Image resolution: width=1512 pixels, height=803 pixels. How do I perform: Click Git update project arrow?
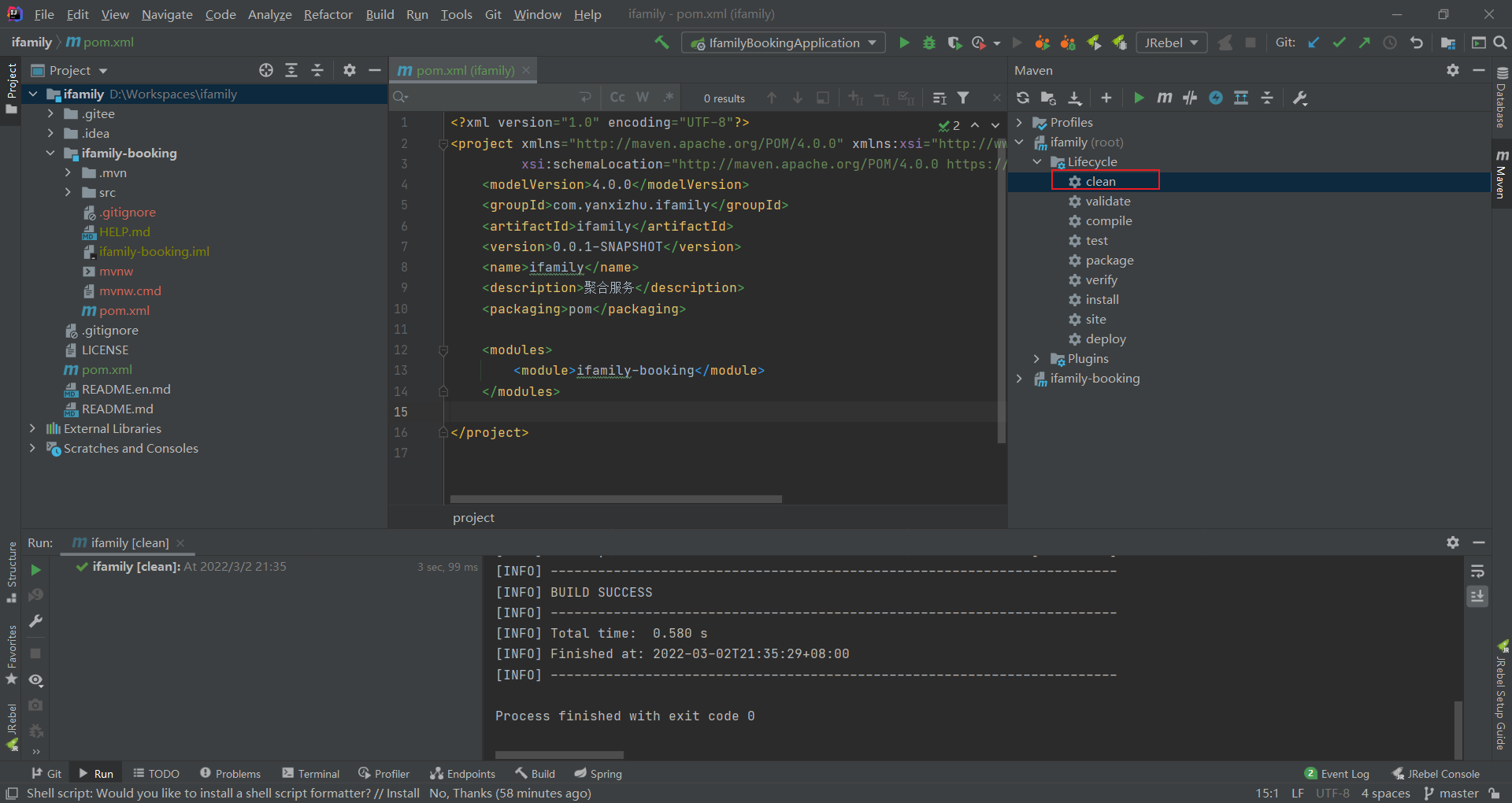1313,43
